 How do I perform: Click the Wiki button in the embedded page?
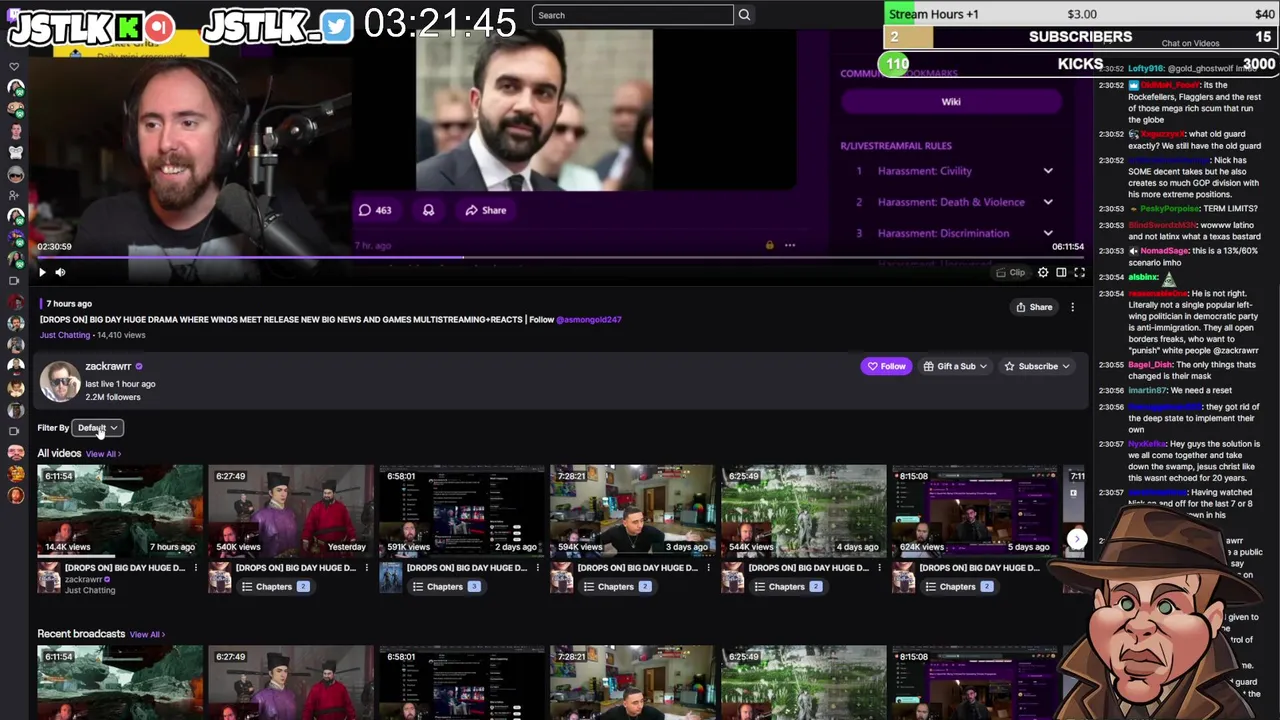coord(951,102)
